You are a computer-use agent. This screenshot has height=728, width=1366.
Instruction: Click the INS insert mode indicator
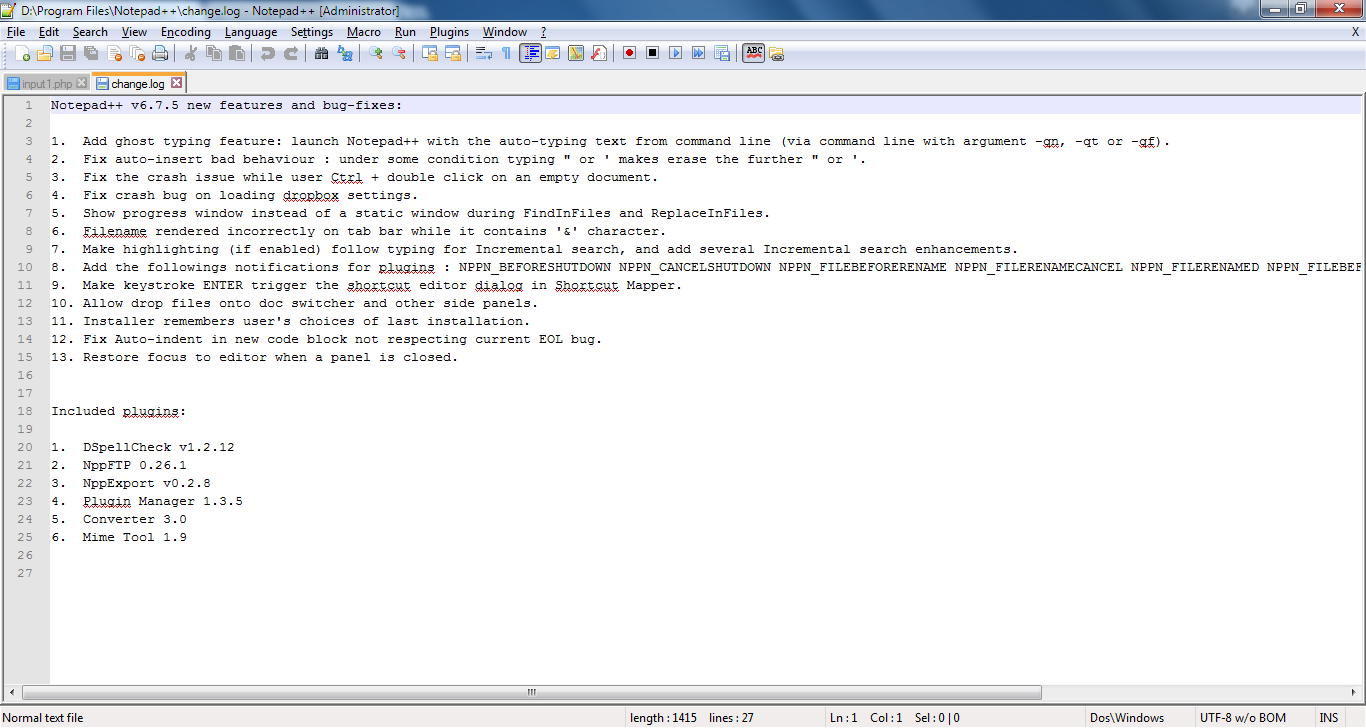click(1329, 718)
